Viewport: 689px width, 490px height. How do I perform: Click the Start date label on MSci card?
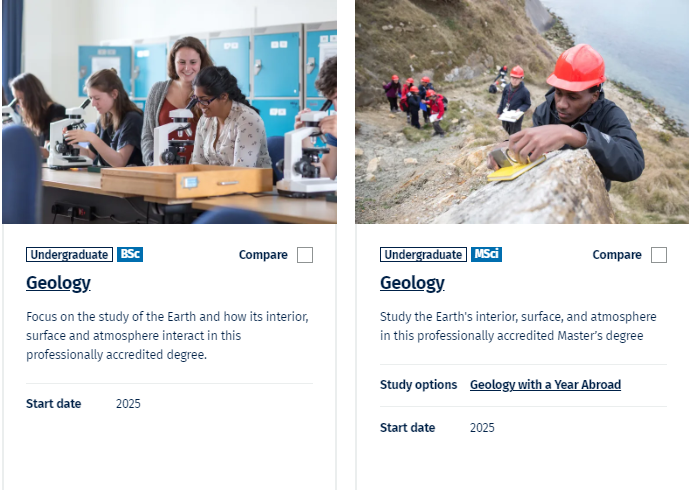point(407,428)
